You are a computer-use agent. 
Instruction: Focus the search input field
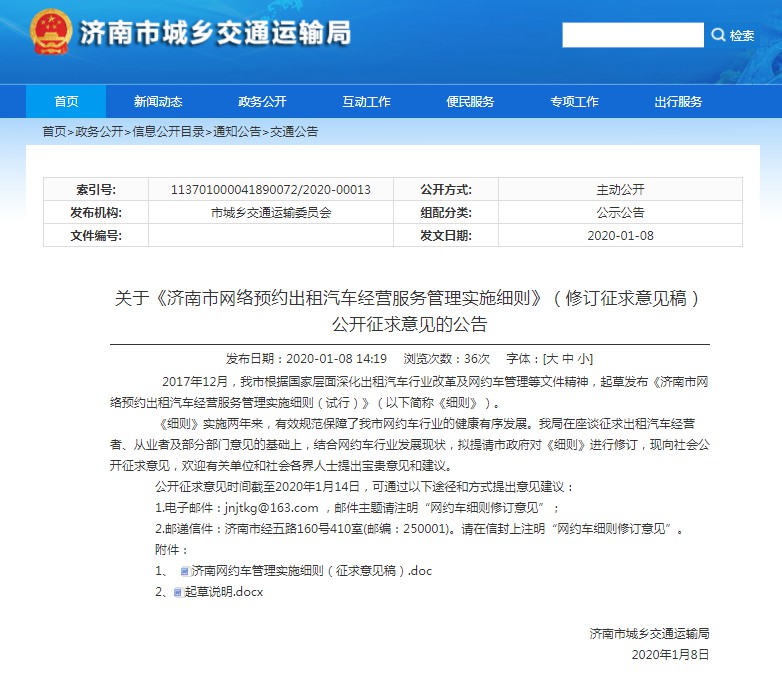point(633,35)
